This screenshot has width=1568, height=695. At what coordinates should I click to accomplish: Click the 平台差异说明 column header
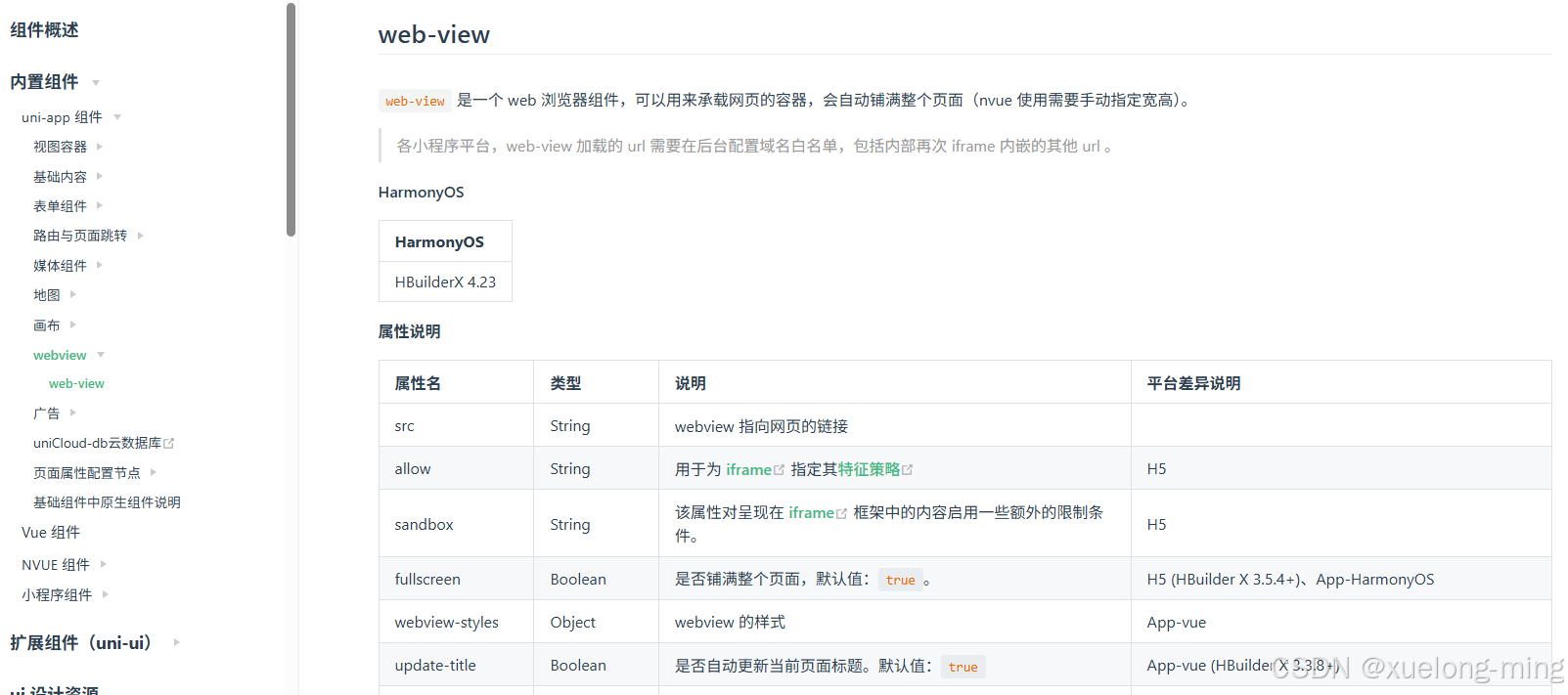click(1341, 383)
